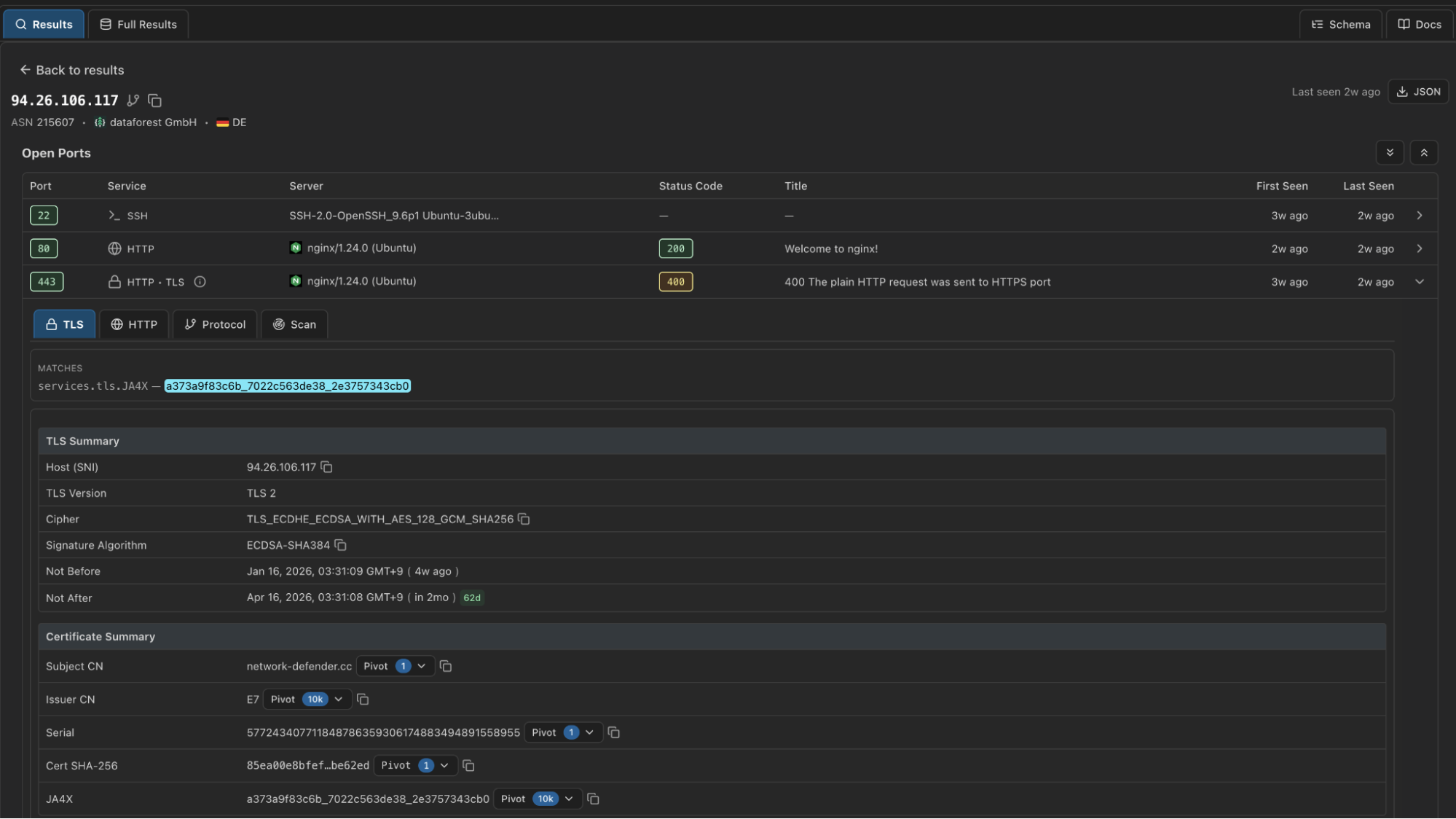Viewport: 1456px width, 819px height.
Task: Copy the IP address 94.26.106.117
Action: click(x=155, y=101)
